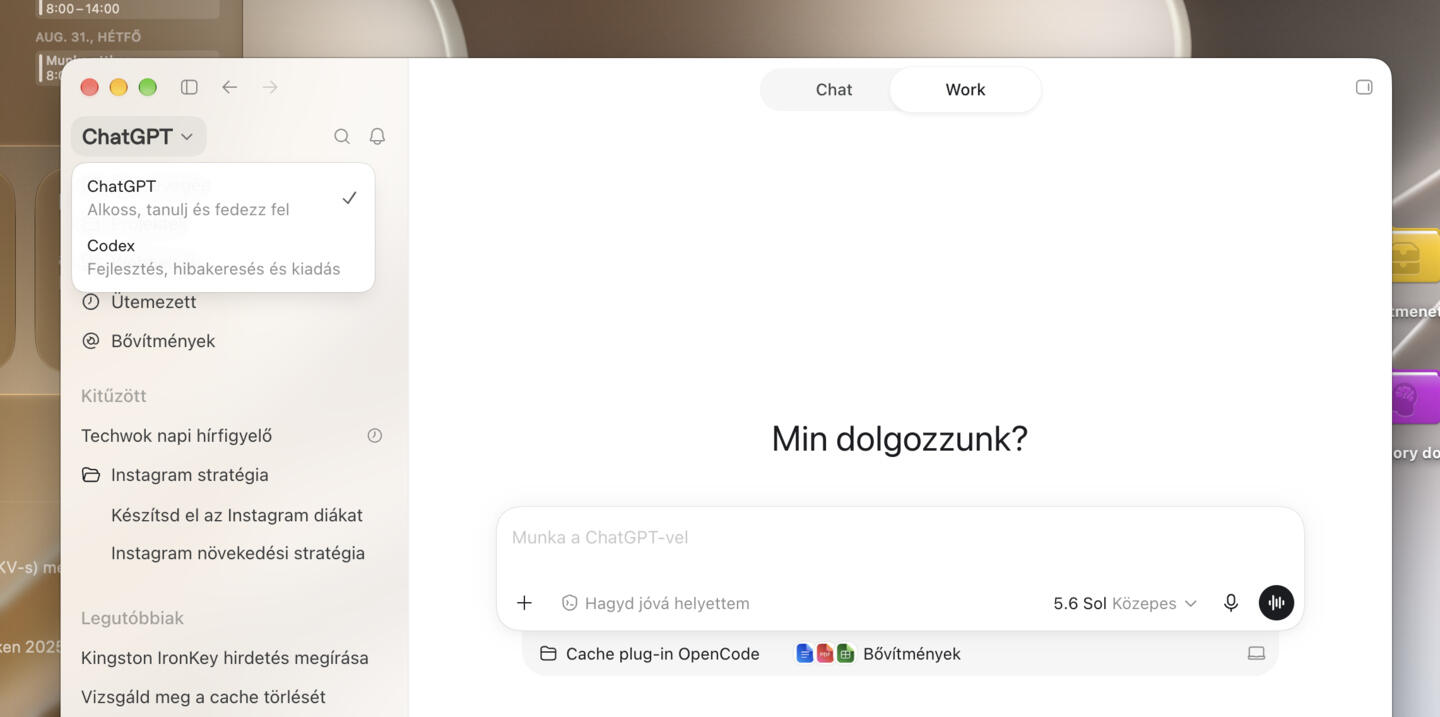1440x717 pixels.
Task: Open notifications bell icon
Action: (x=377, y=136)
